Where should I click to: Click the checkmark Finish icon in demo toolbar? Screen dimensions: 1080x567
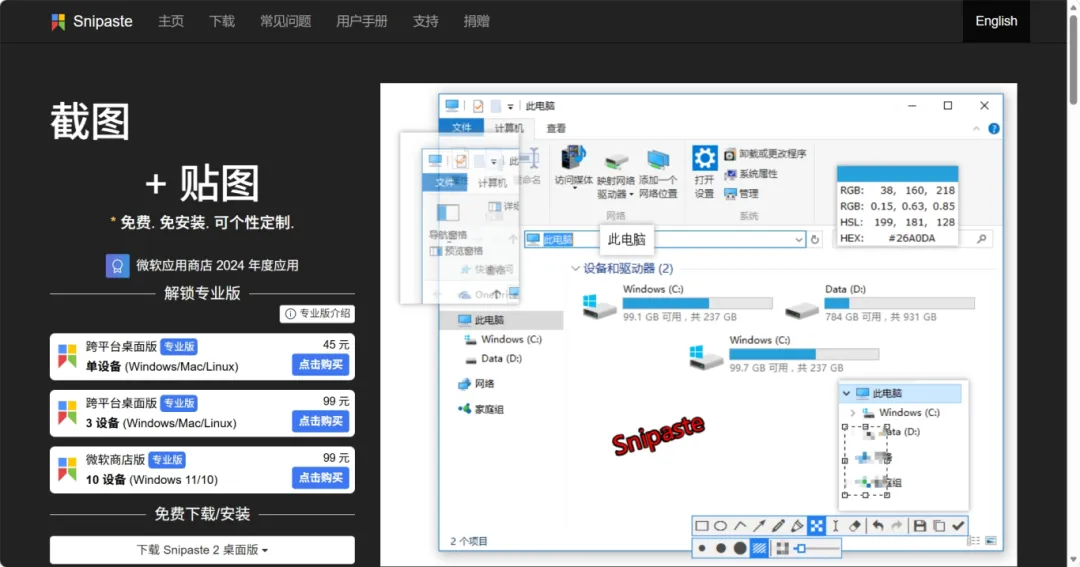click(958, 526)
